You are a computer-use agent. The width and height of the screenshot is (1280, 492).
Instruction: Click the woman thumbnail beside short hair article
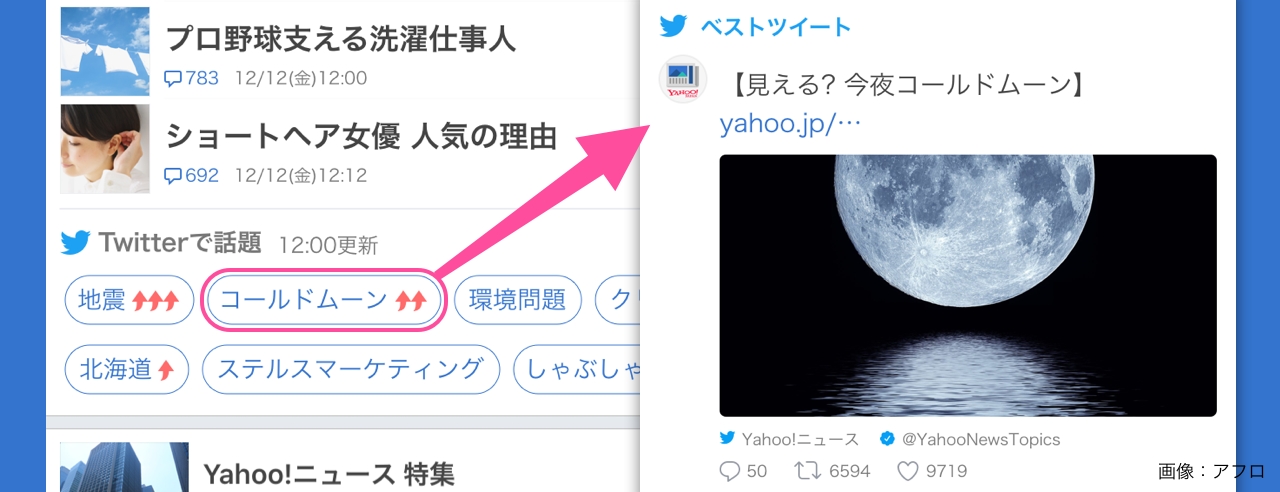[105, 149]
